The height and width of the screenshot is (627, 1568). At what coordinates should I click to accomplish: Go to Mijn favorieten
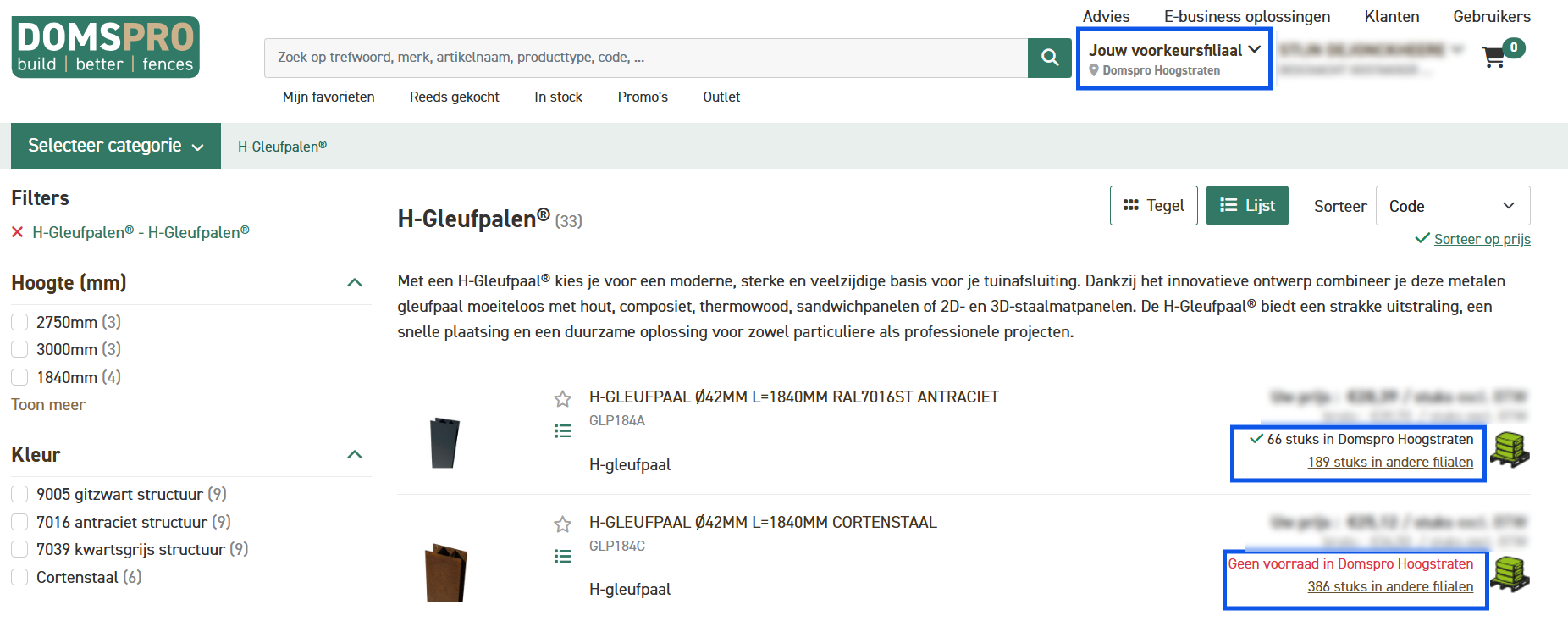point(329,97)
